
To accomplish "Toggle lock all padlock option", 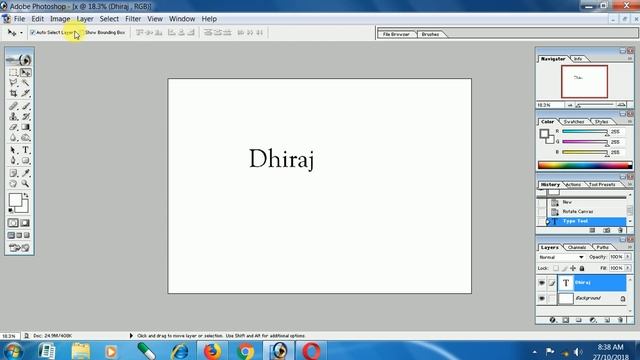I will (x=582, y=268).
